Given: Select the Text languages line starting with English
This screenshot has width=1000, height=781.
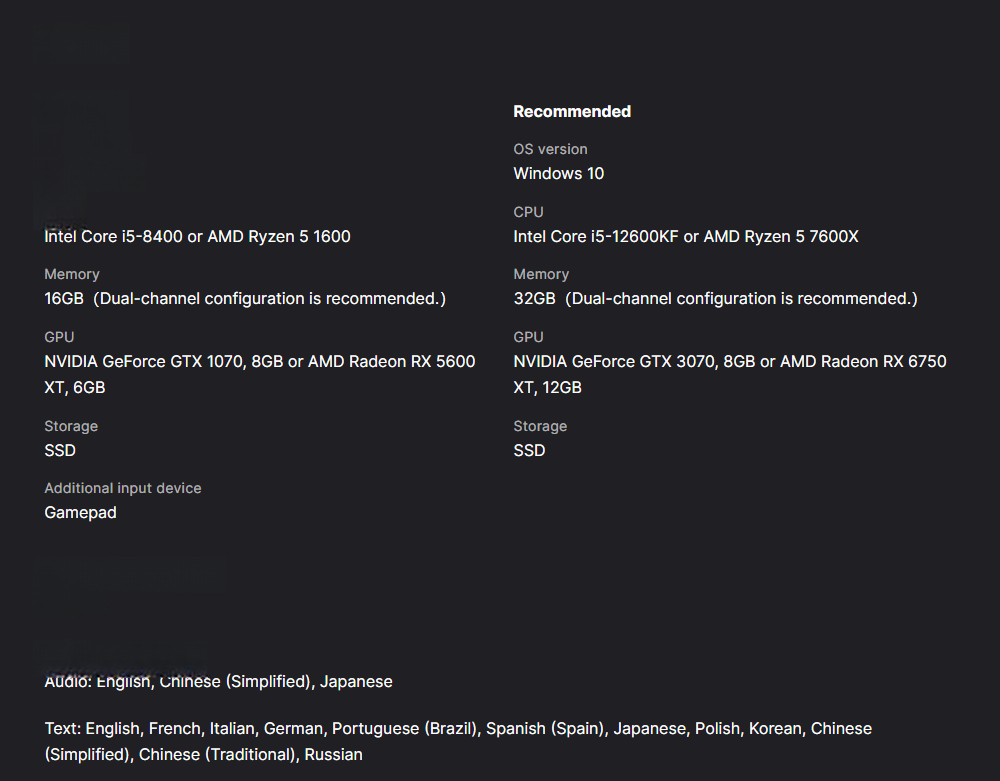Looking at the screenshot, I should pos(458,729).
